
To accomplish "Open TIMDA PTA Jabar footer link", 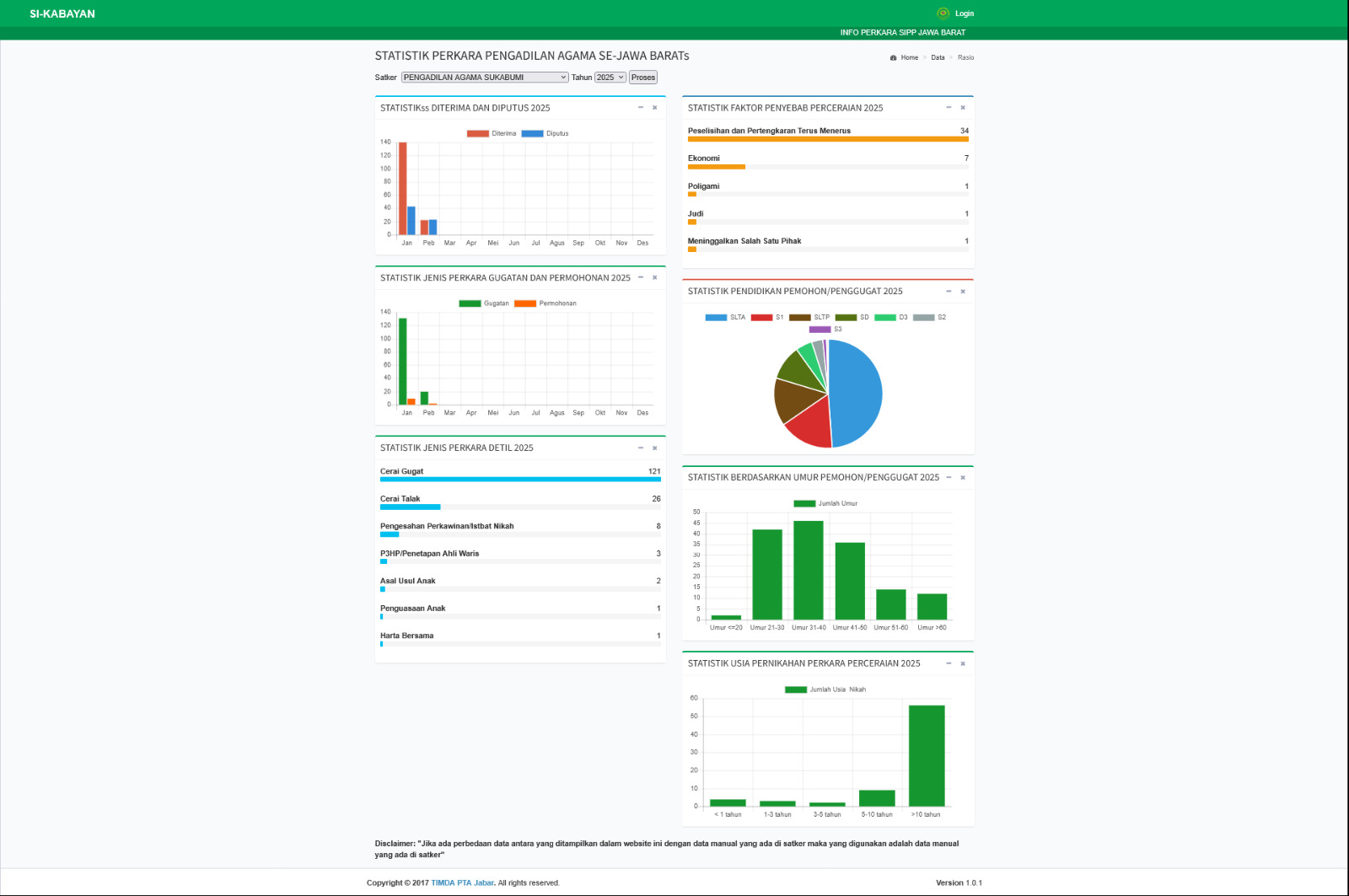I will point(463,883).
